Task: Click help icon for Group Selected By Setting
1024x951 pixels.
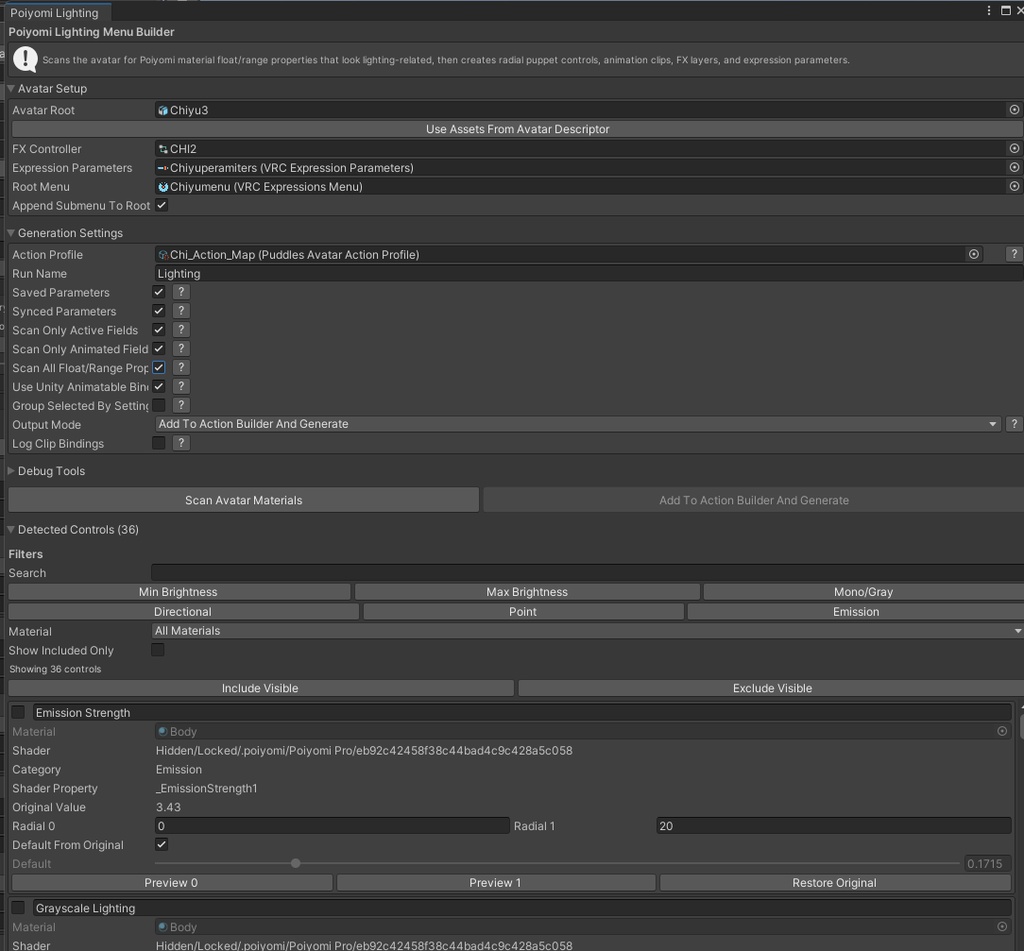Action: click(181, 406)
